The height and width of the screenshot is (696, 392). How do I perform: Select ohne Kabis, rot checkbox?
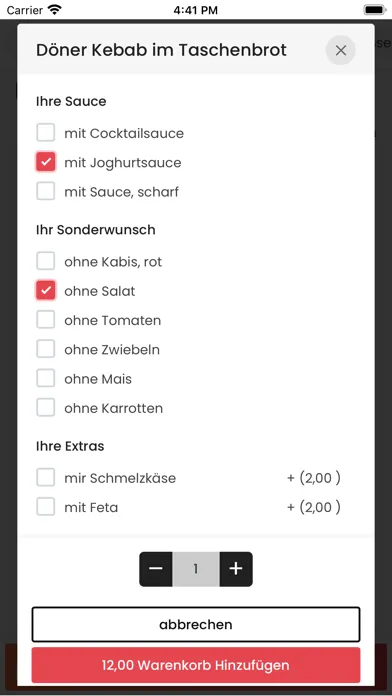[x=46, y=261]
